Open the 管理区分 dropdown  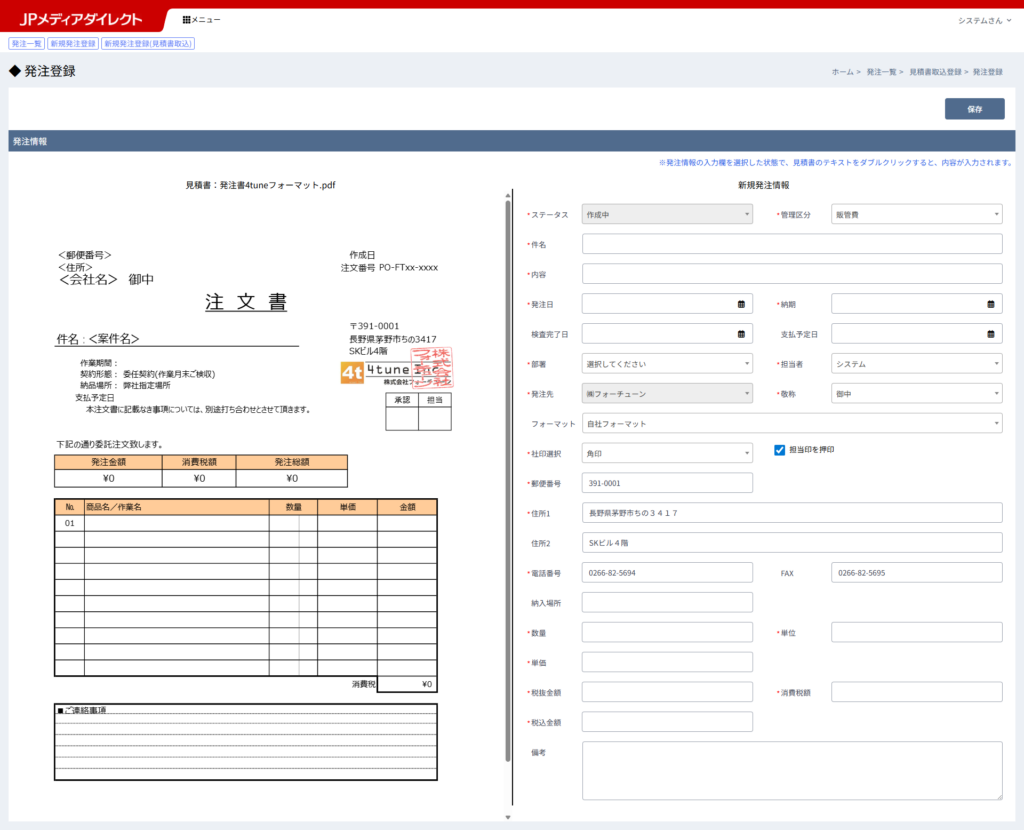click(916, 214)
